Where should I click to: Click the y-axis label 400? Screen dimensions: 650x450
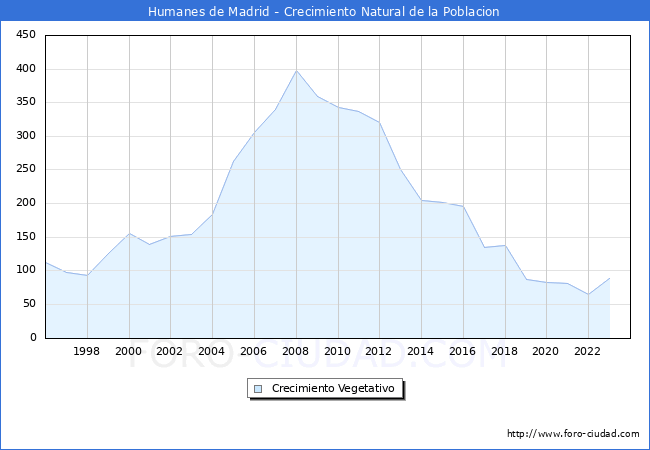[26, 68]
